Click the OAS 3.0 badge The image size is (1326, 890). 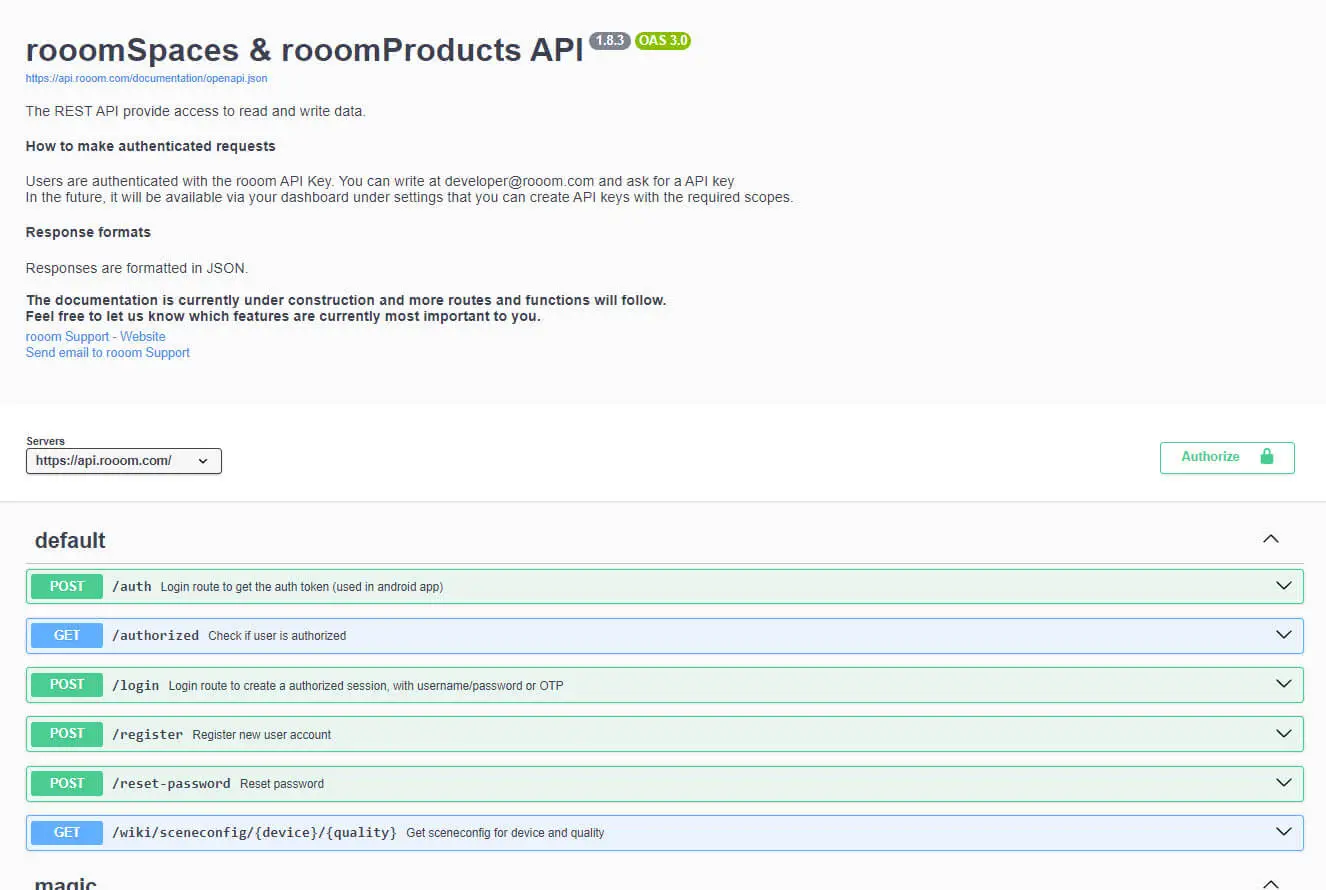pos(663,41)
